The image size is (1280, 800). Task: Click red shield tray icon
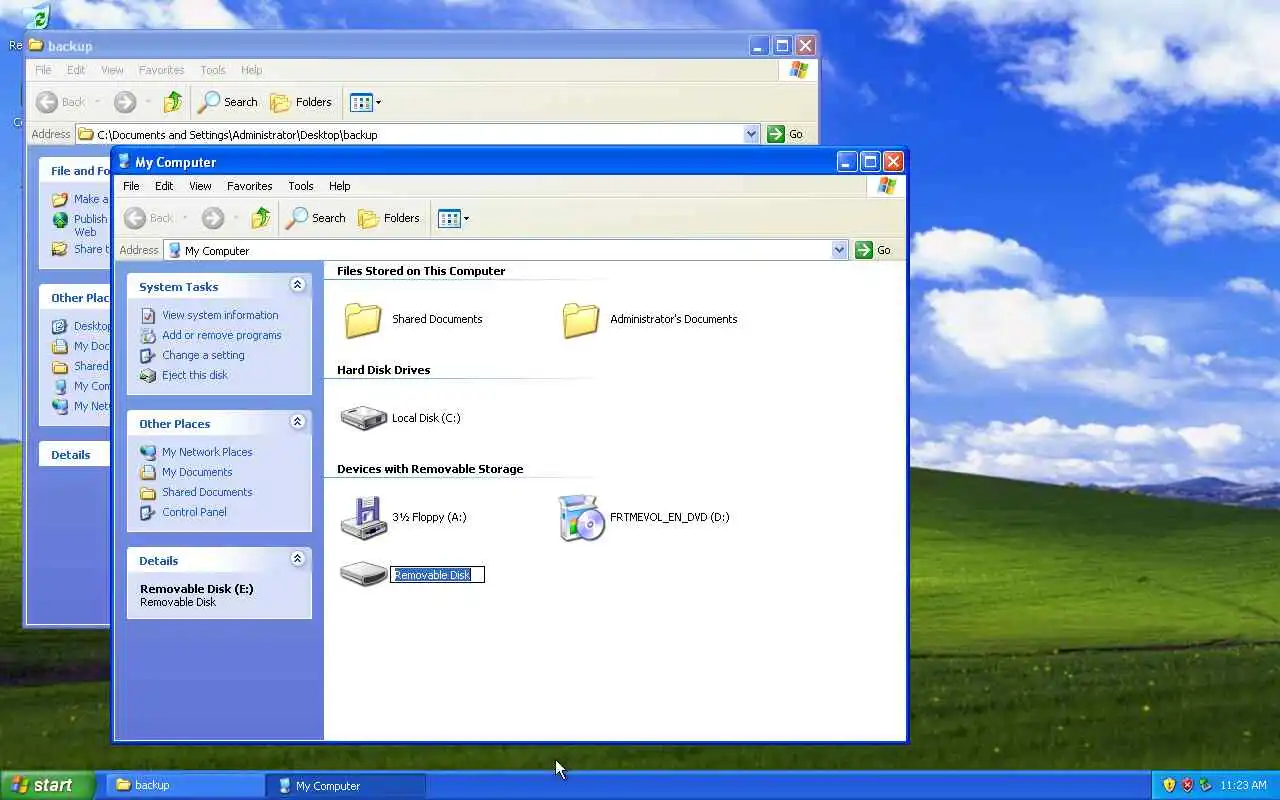1187,785
